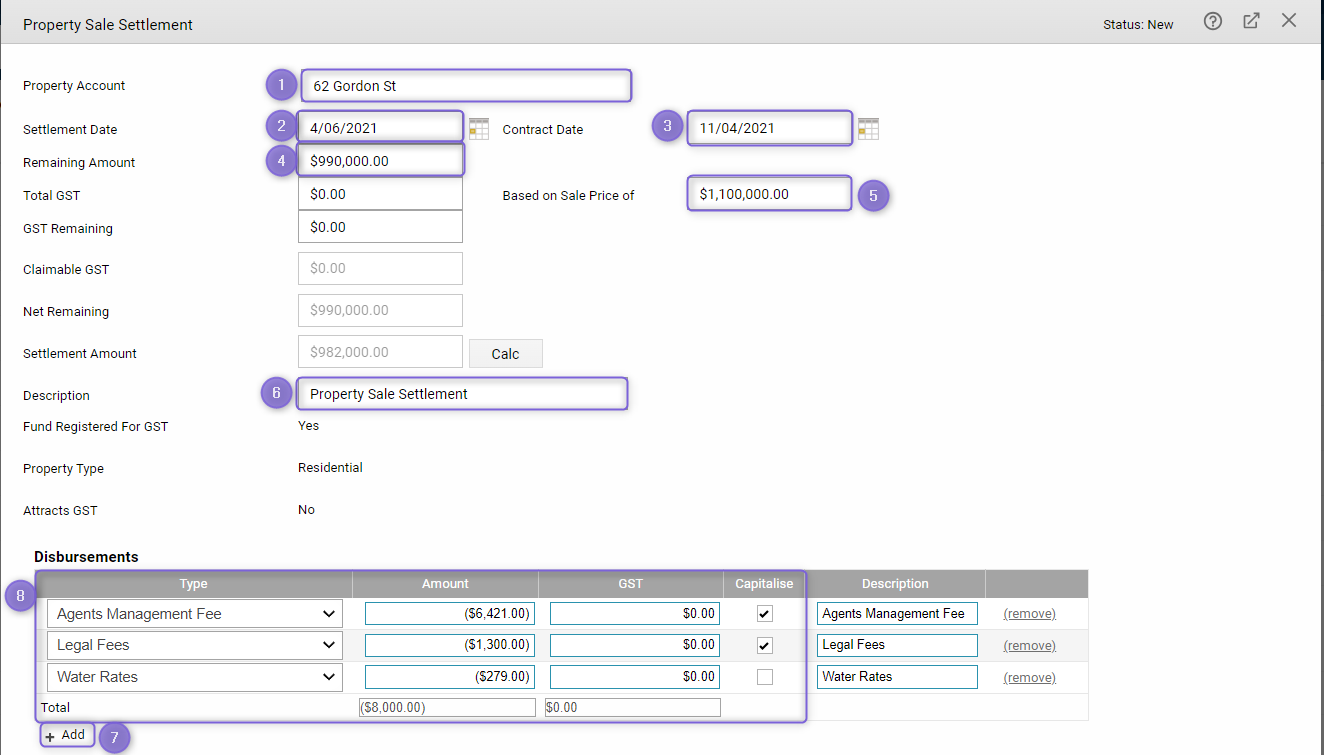Close the Property Sale Settlement dialog
This screenshot has height=755, width=1324.
coord(1289,21)
